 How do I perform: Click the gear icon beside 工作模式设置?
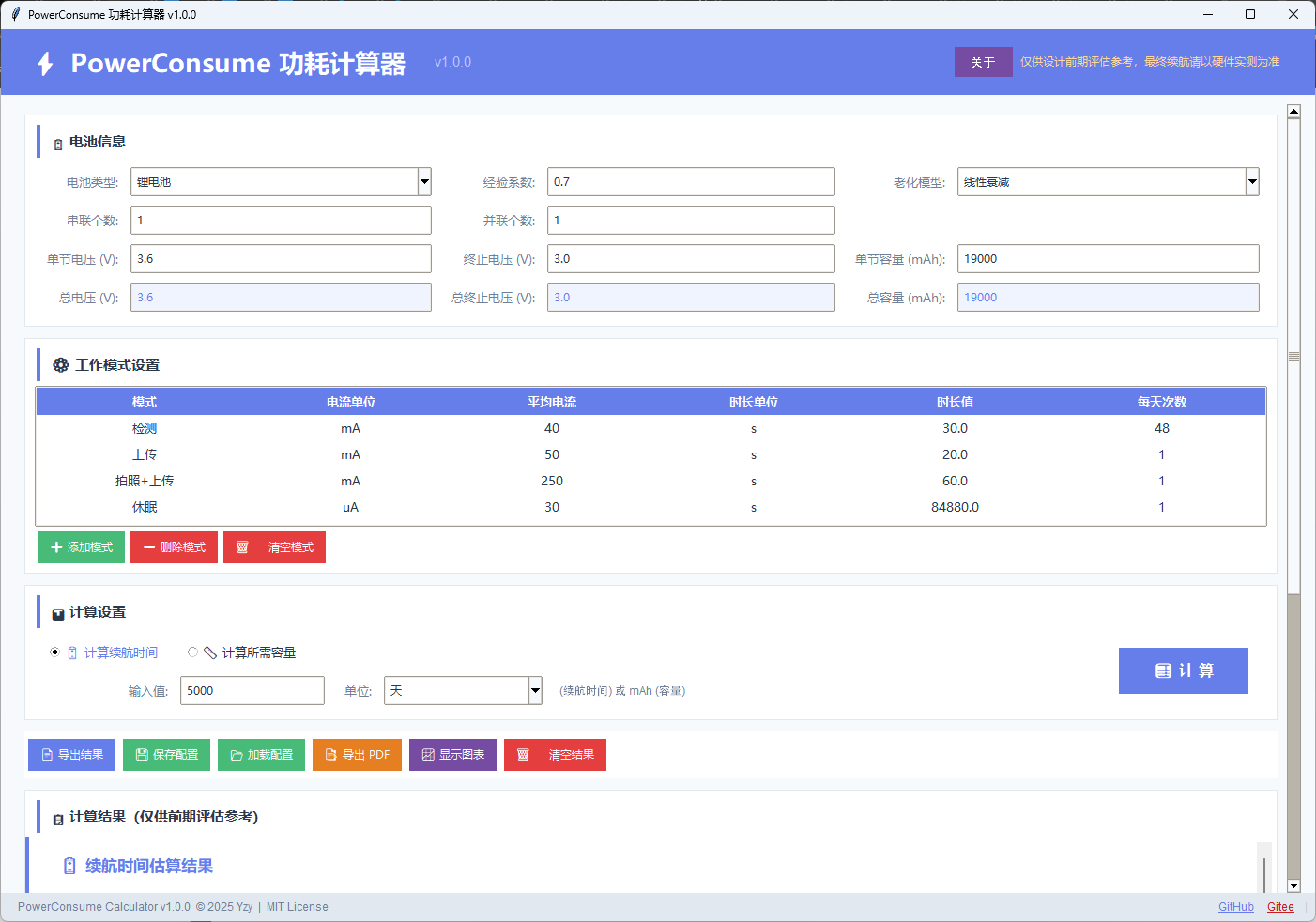tap(61, 365)
